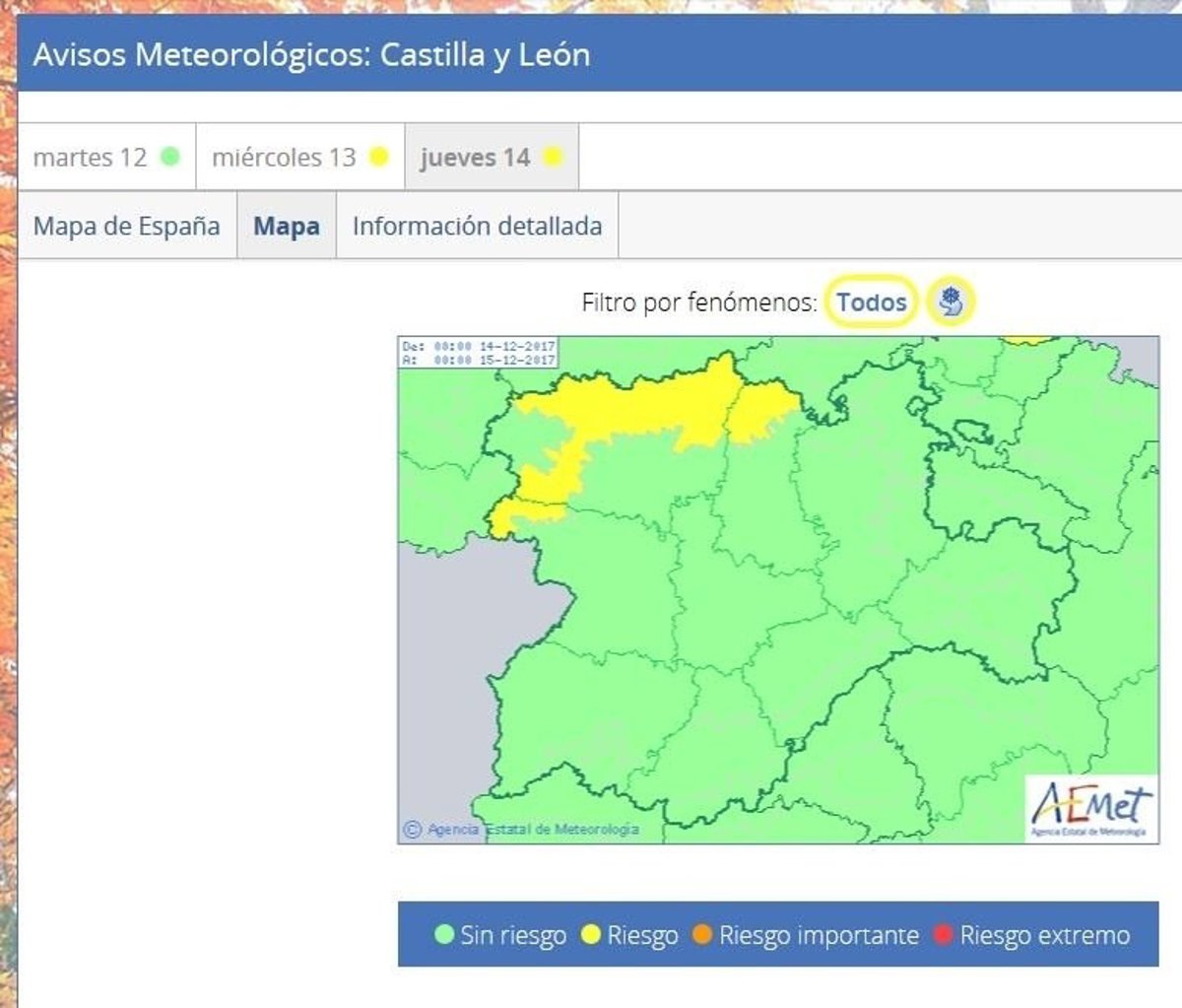Click the green 'Sin riesgo' legend dot

click(444, 934)
